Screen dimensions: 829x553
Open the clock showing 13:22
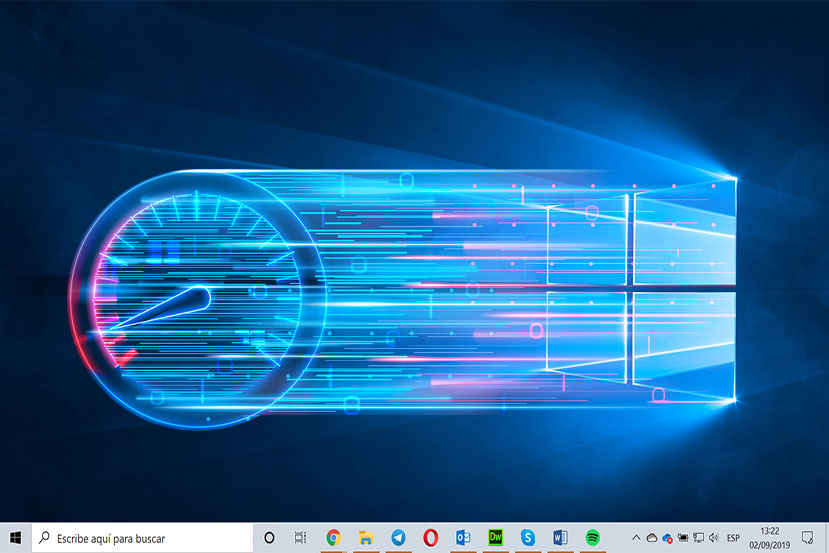[769, 538]
